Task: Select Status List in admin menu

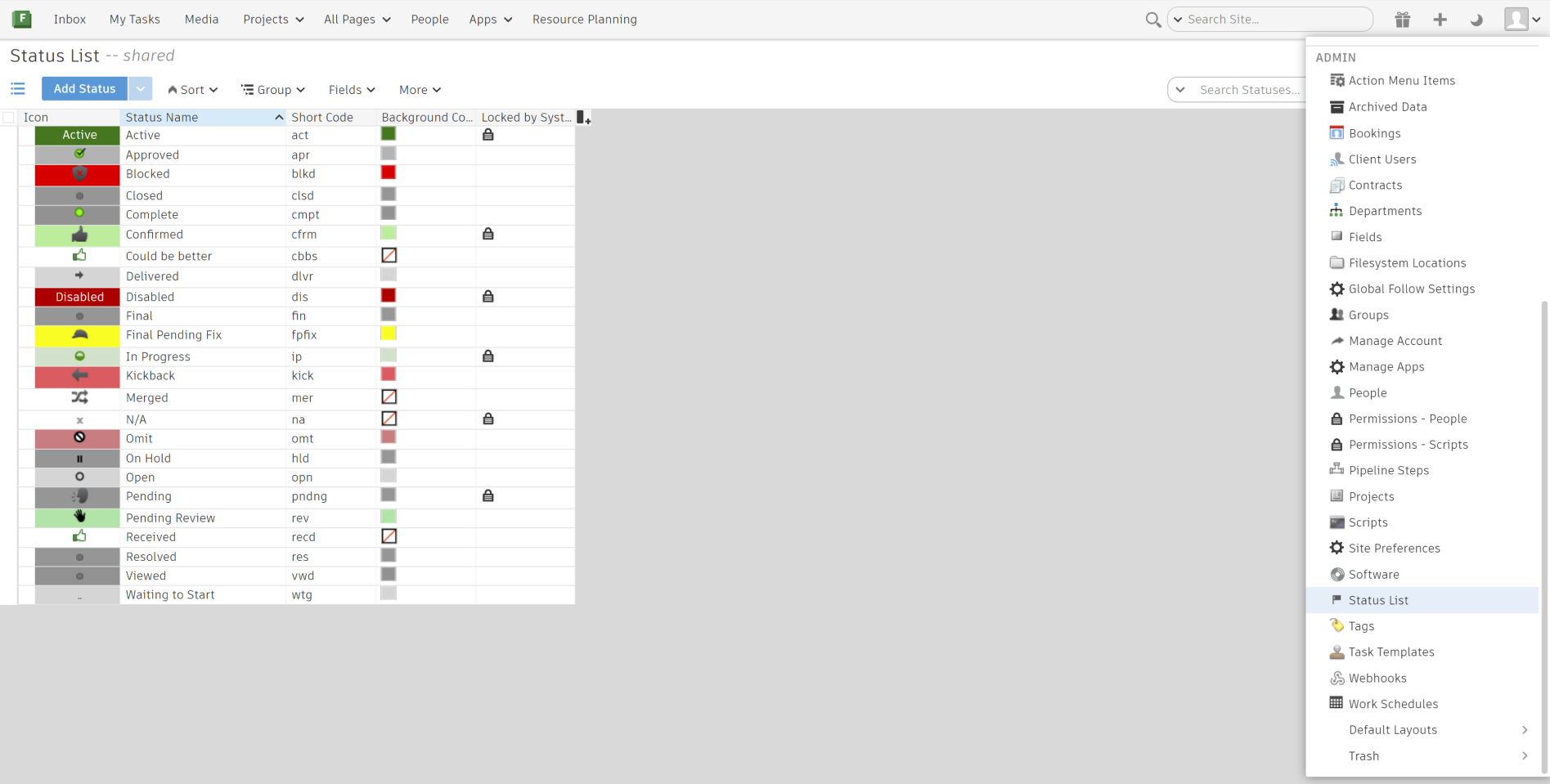Action: pos(1422,600)
